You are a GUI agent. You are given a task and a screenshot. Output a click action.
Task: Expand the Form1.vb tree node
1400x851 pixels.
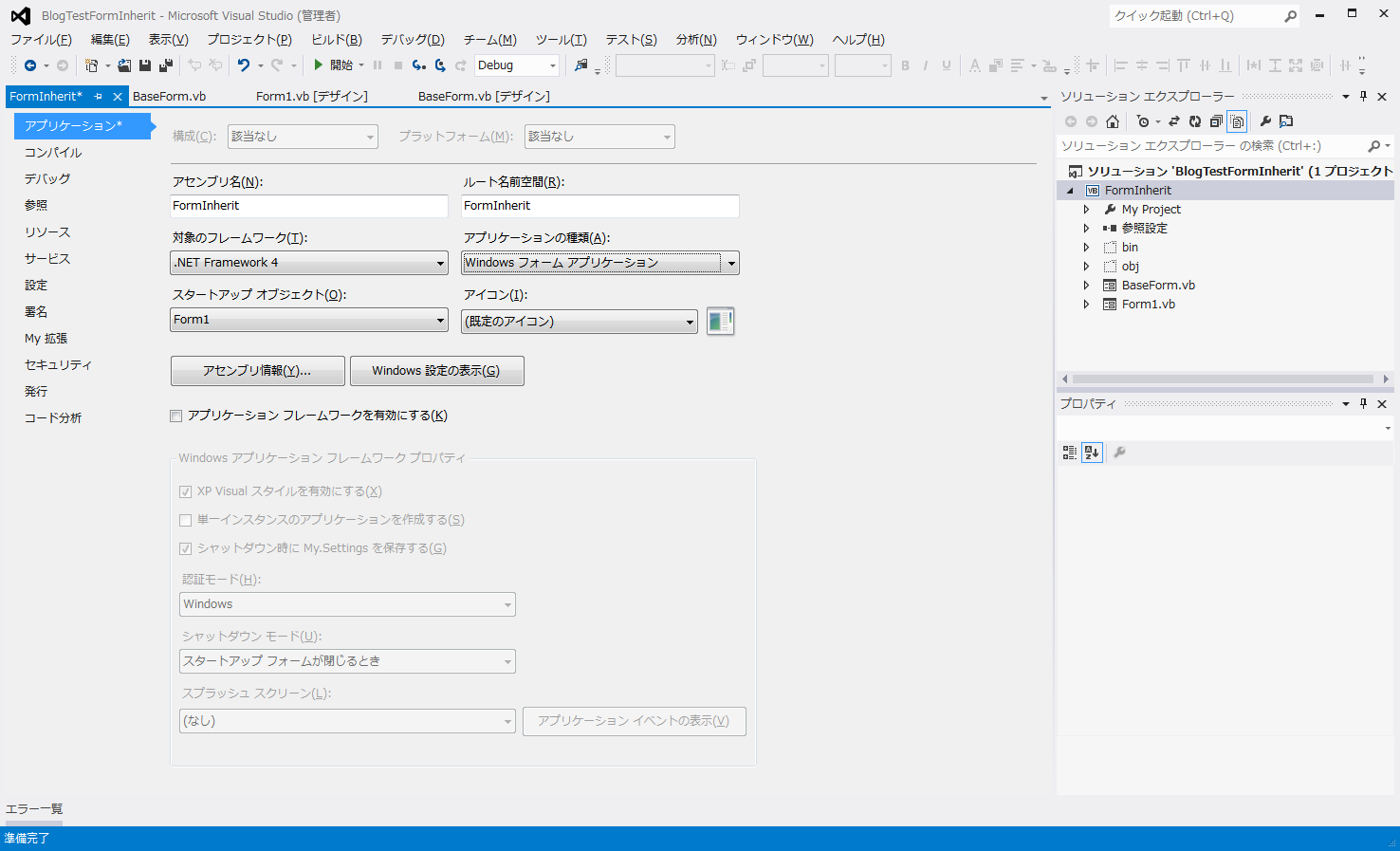click(1087, 305)
